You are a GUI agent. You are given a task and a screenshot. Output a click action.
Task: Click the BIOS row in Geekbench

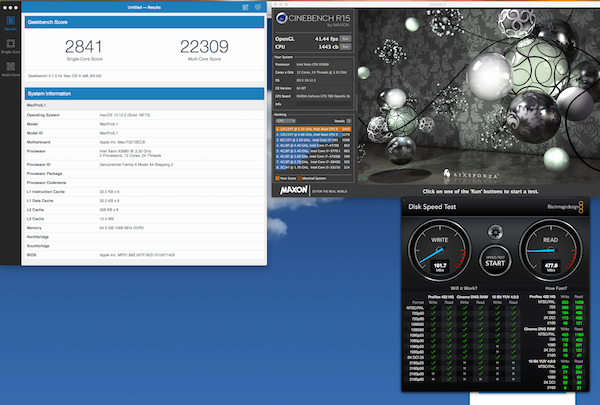(x=144, y=255)
